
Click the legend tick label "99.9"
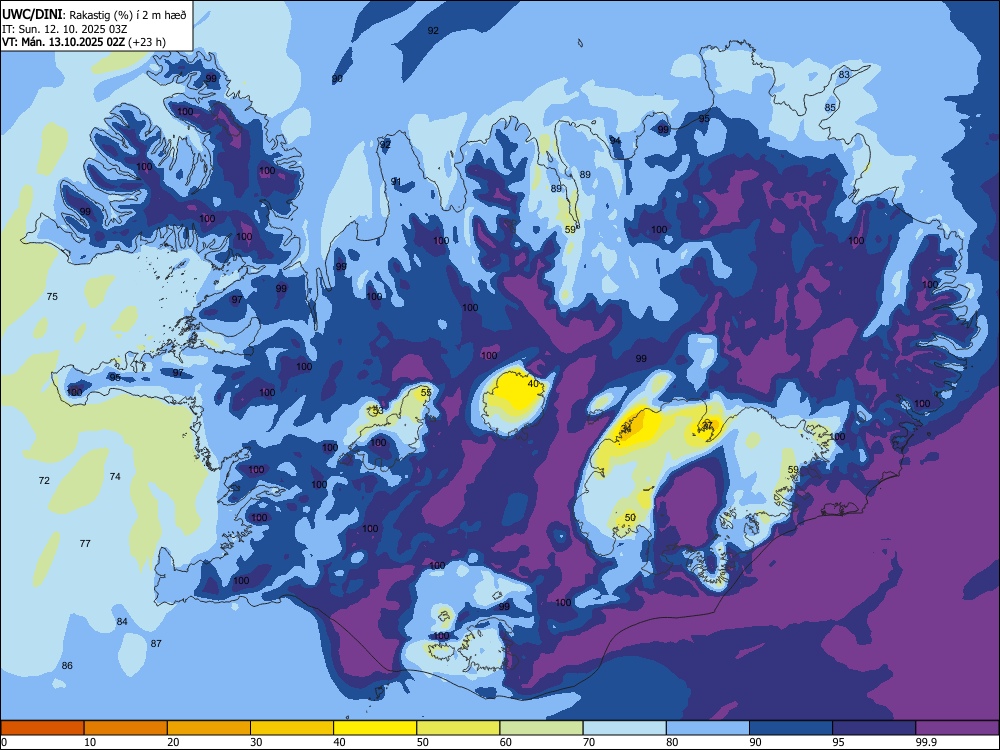pos(926,742)
